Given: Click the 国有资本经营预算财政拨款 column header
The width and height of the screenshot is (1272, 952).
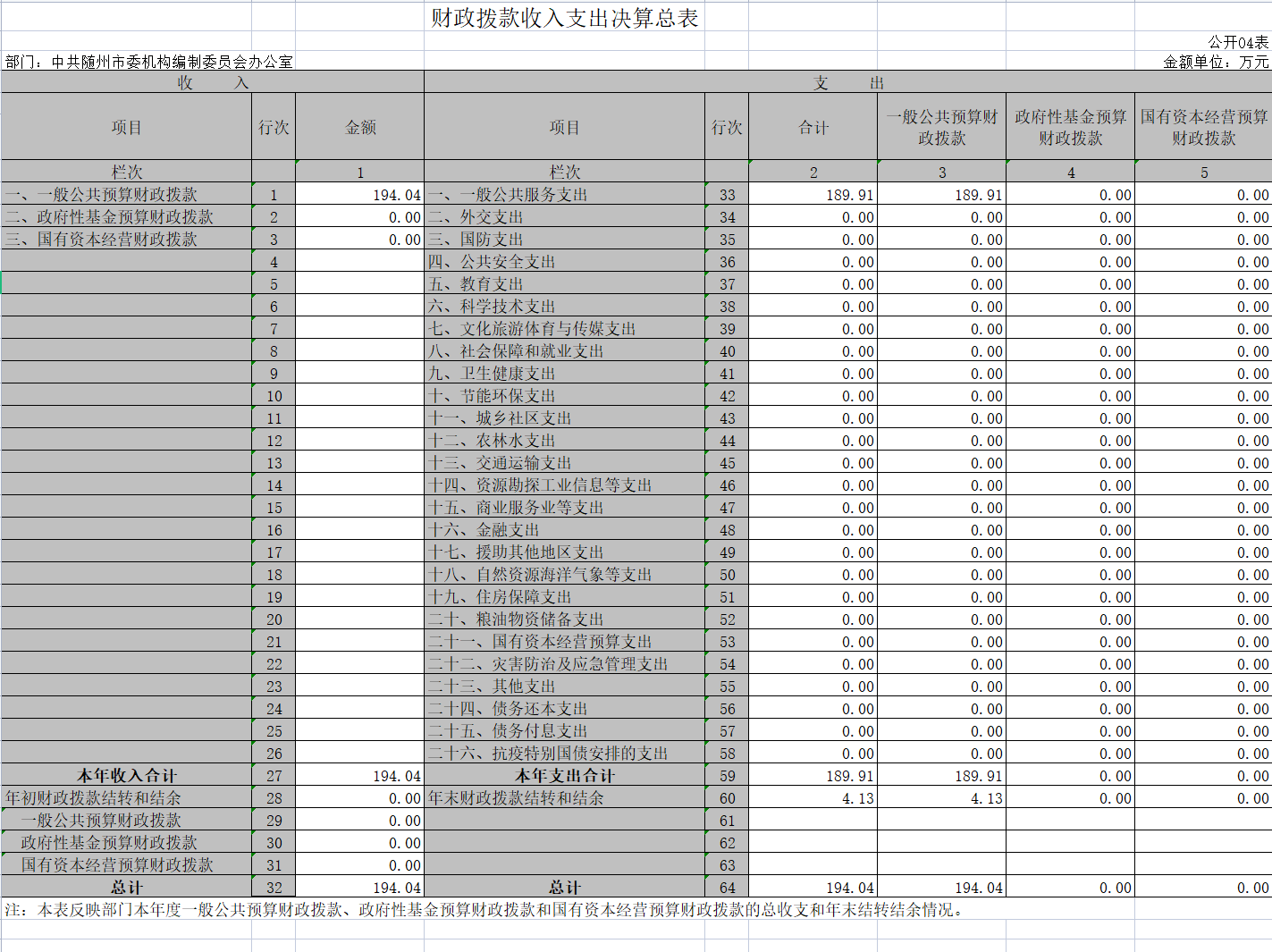Looking at the screenshot, I should click(1203, 128).
